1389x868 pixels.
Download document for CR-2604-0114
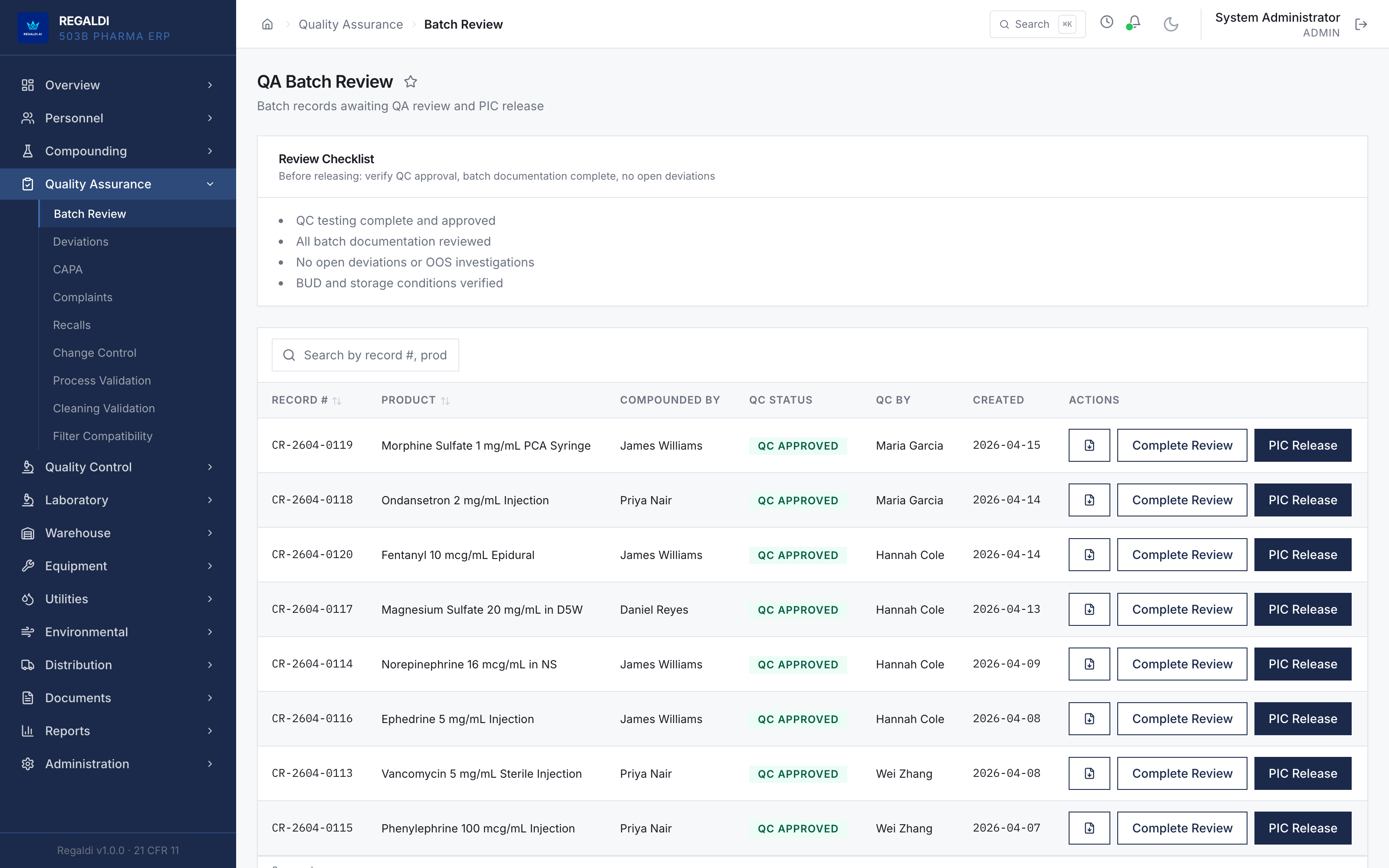click(x=1089, y=664)
